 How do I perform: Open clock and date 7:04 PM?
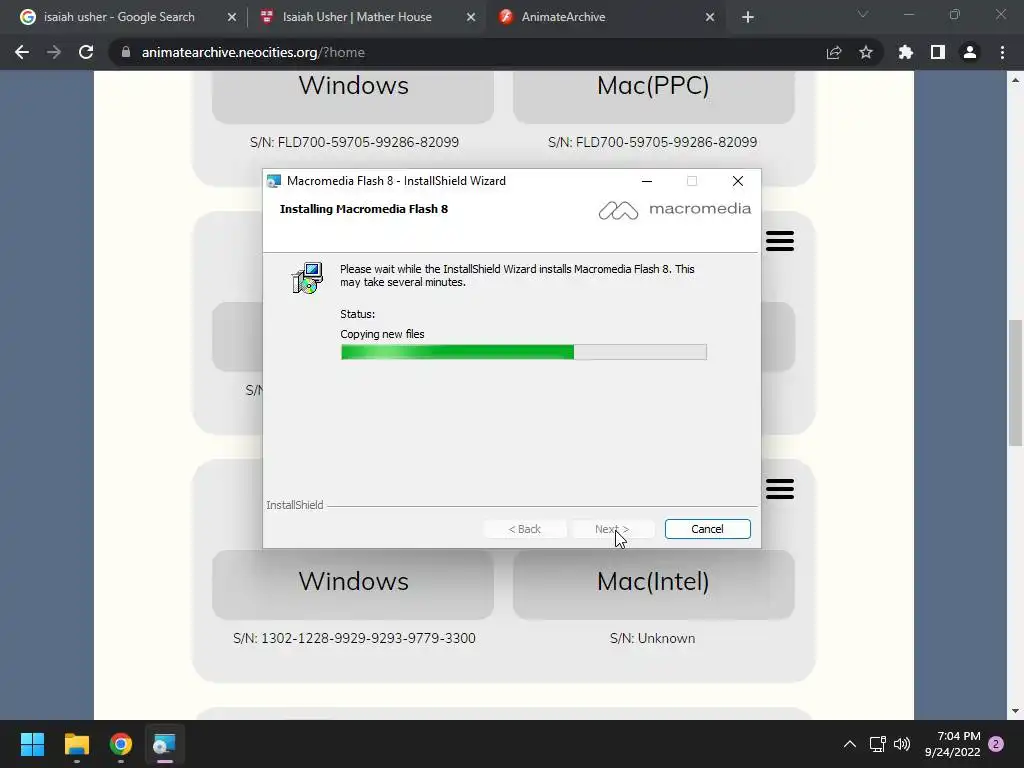952,744
